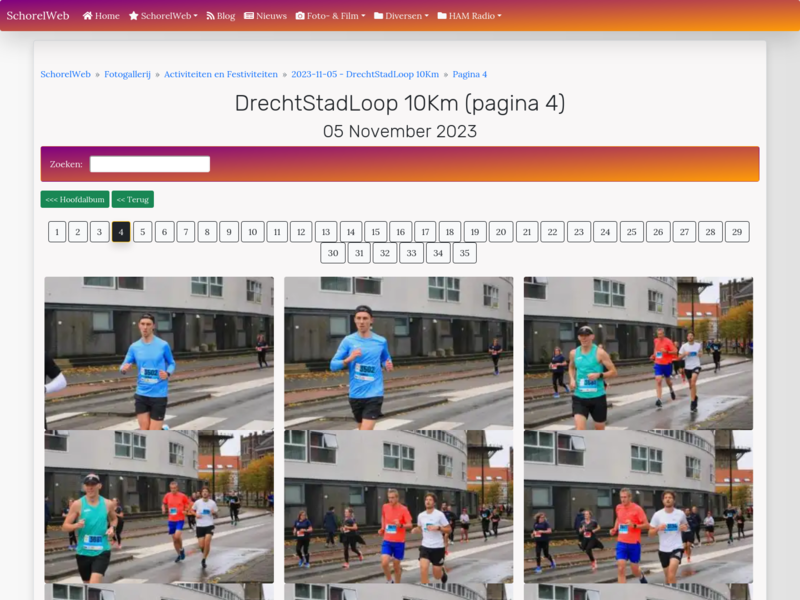Screen dimensions: 800x600
Task: Go to gallery page 1
Action: pyautogui.click(x=57, y=232)
